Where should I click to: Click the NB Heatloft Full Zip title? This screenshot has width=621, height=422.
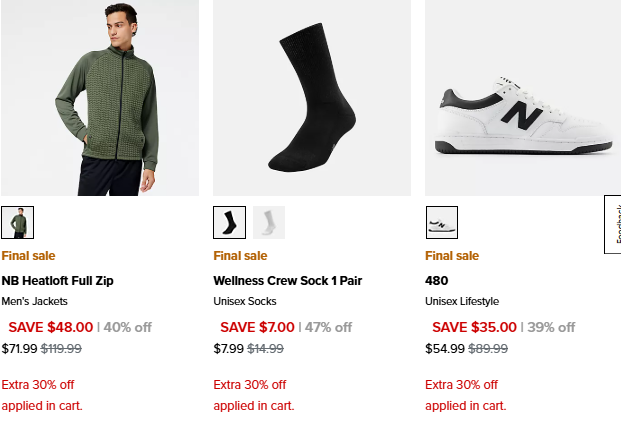click(x=58, y=281)
